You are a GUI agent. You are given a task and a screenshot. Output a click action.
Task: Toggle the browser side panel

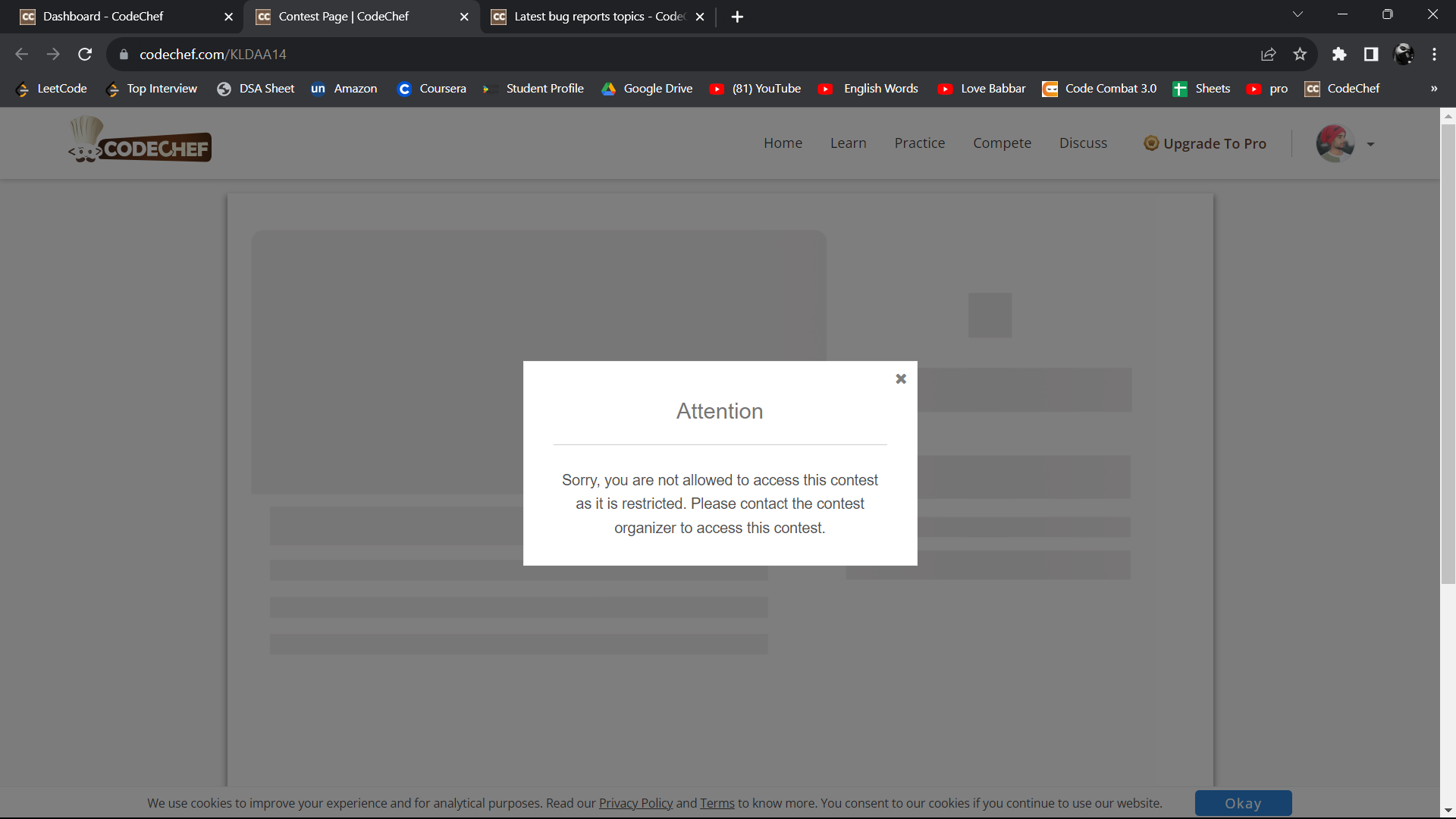coord(1371,54)
